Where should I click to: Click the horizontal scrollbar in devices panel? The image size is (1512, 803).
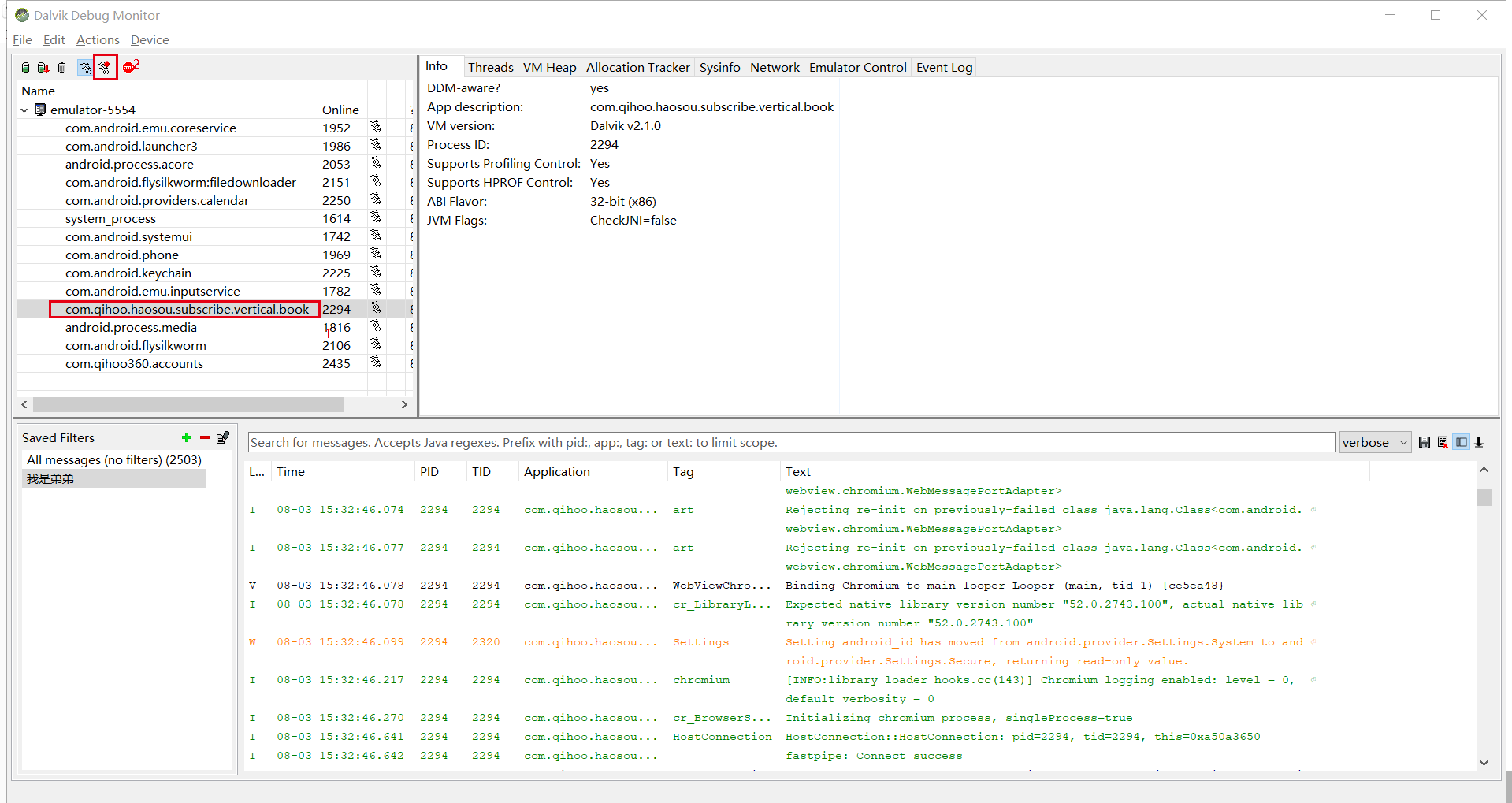(x=188, y=404)
